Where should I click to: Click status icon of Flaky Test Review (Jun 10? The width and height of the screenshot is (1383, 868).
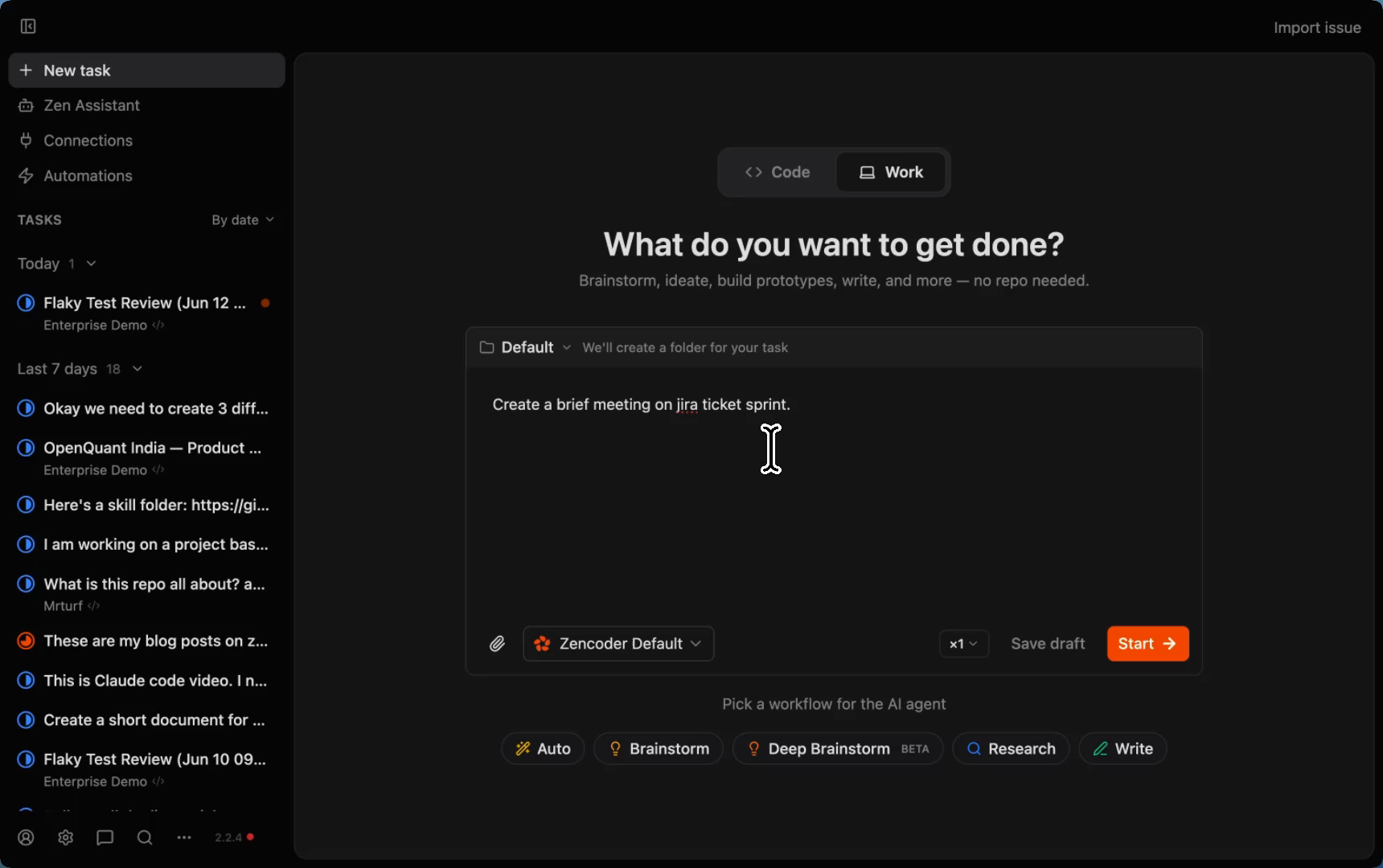click(26, 759)
